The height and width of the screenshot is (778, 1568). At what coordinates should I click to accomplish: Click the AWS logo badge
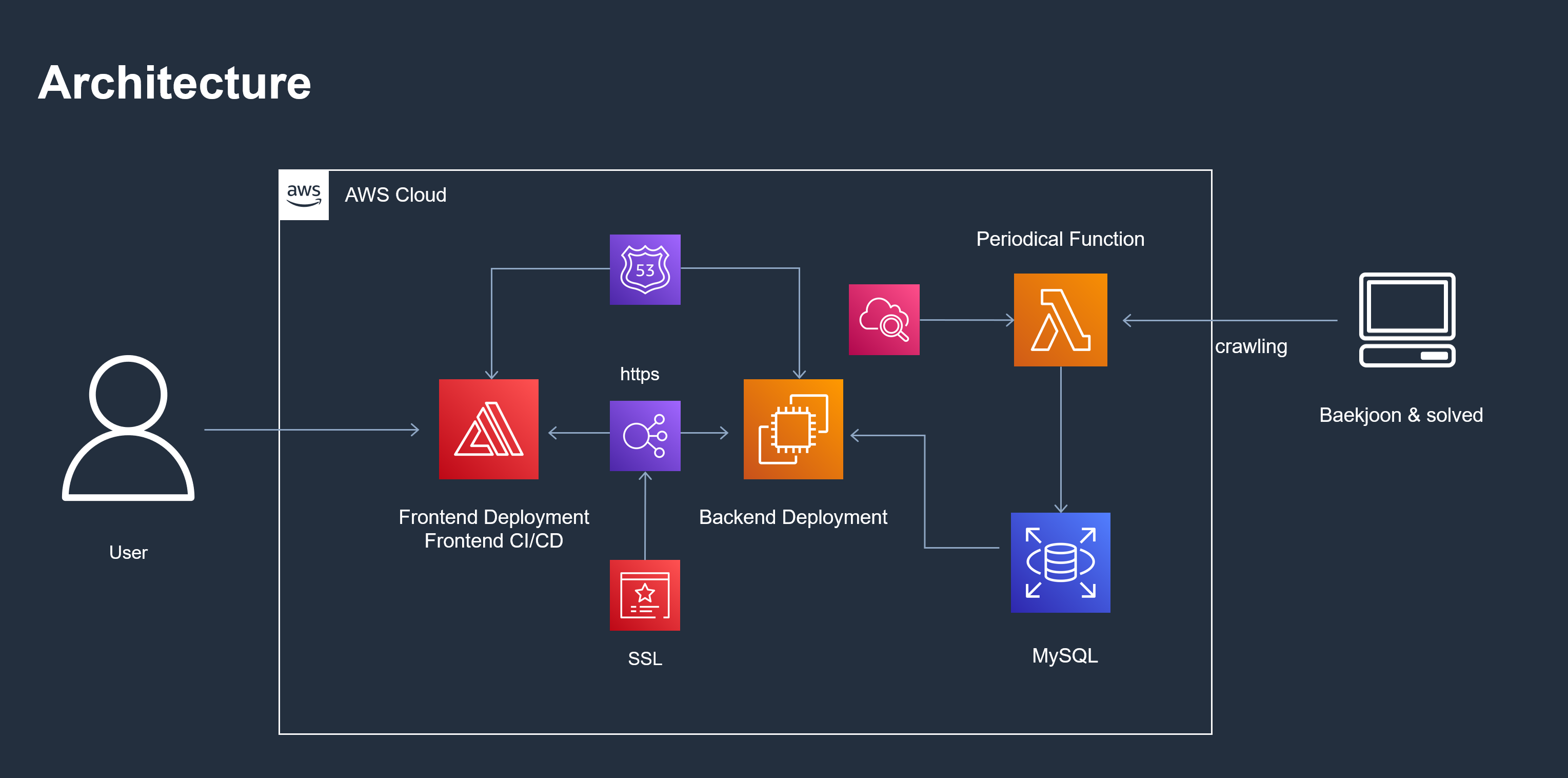(x=304, y=195)
